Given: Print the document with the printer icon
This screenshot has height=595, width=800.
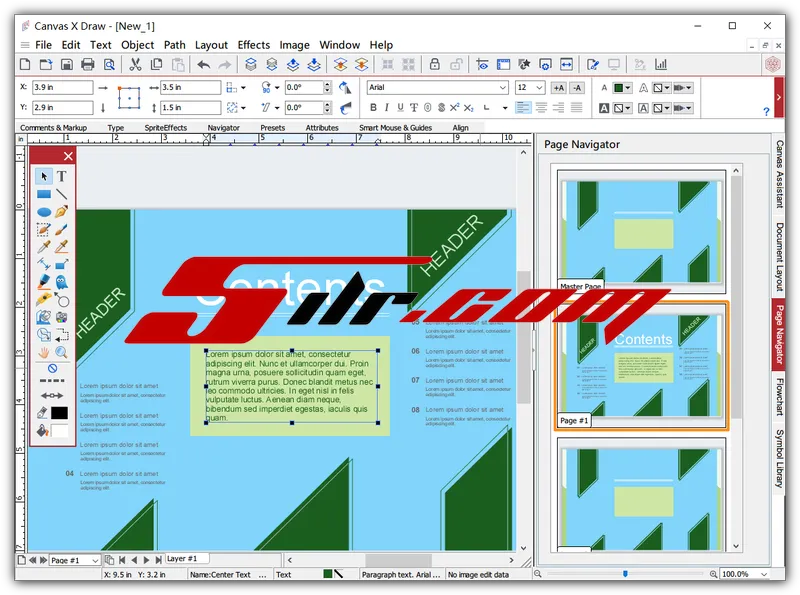Looking at the screenshot, I should click(88, 65).
